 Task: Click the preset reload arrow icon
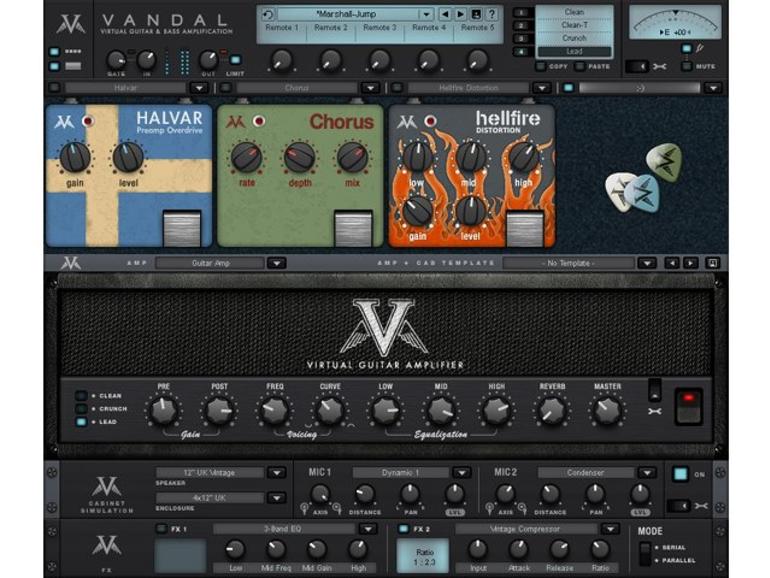268,14
